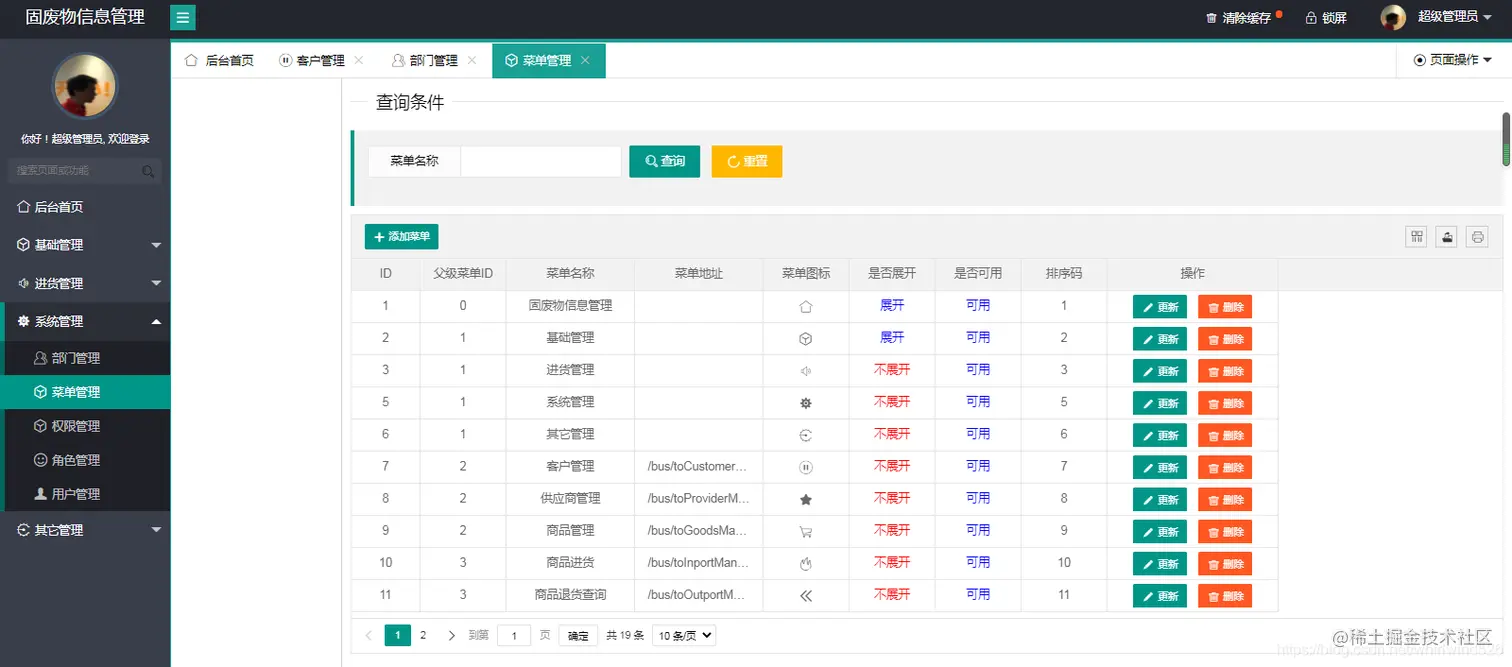Delete the 基础管理 row with 删除
This screenshot has width=1512, height=667.
(1225, 339)
